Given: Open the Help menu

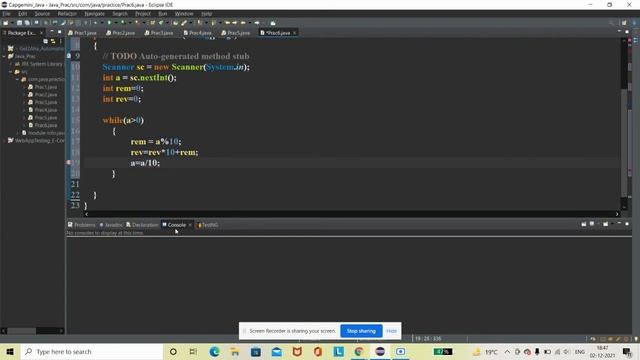Looking at the screenshot, I should (207, 14).
